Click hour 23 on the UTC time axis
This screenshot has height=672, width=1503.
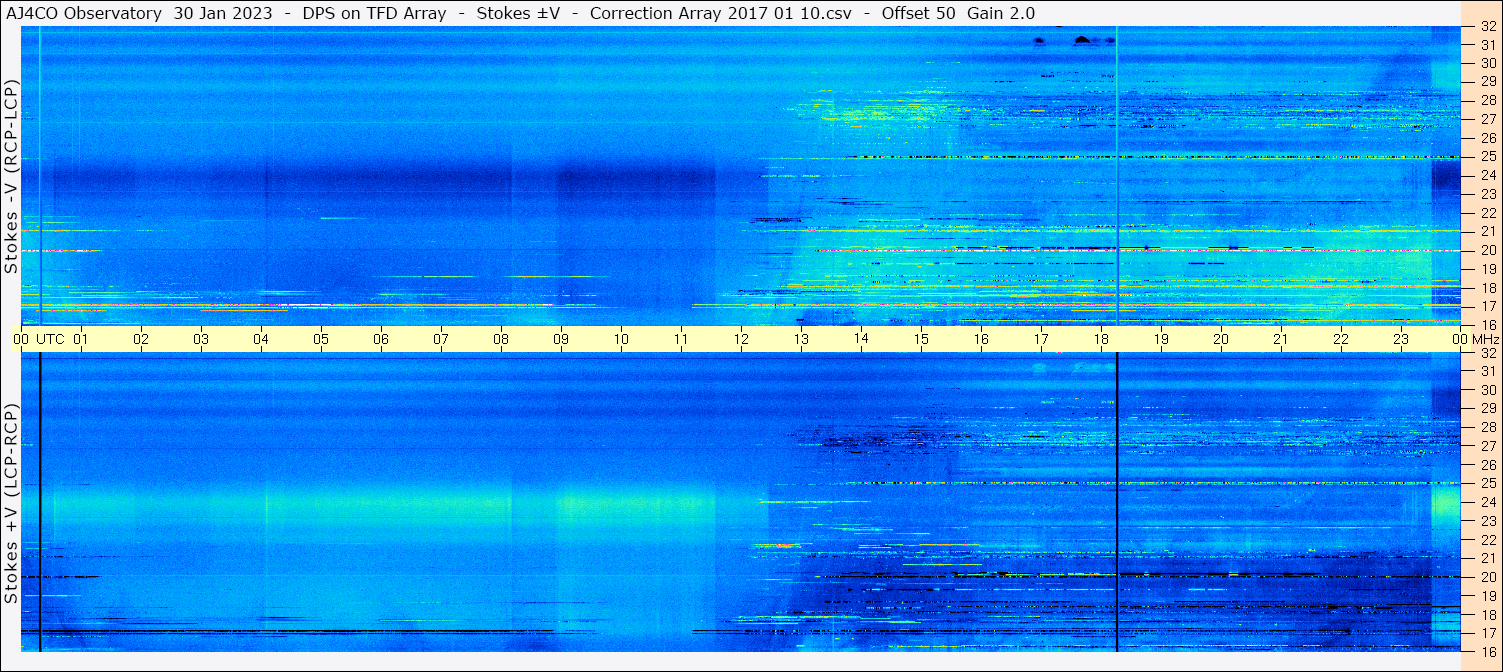tap(1401, 339)
